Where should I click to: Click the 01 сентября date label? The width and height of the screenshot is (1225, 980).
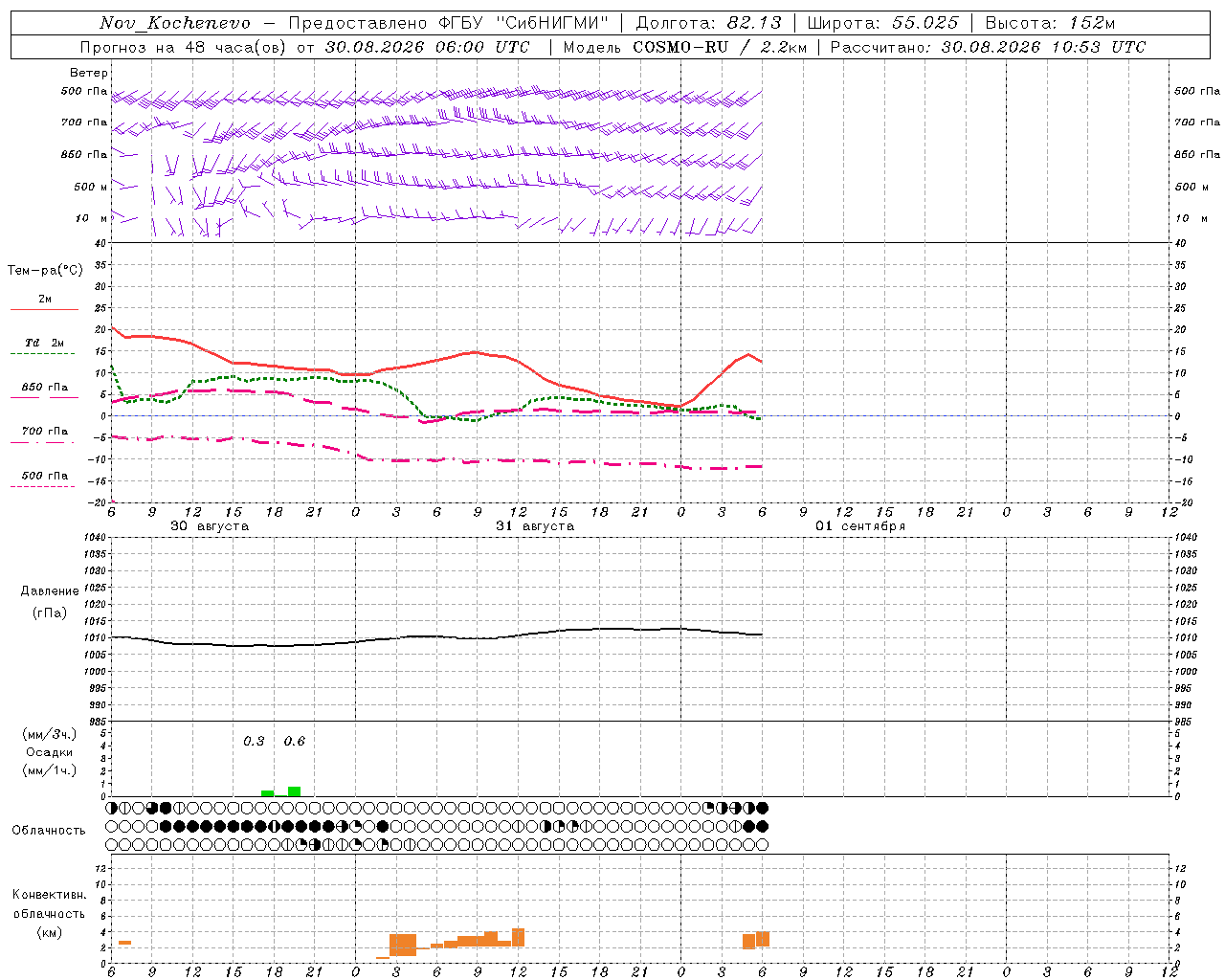(860, 526)
